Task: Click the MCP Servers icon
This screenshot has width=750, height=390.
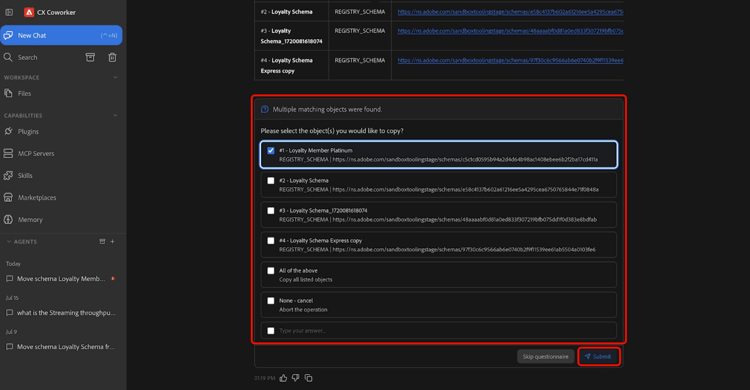Action: point(8,154)
